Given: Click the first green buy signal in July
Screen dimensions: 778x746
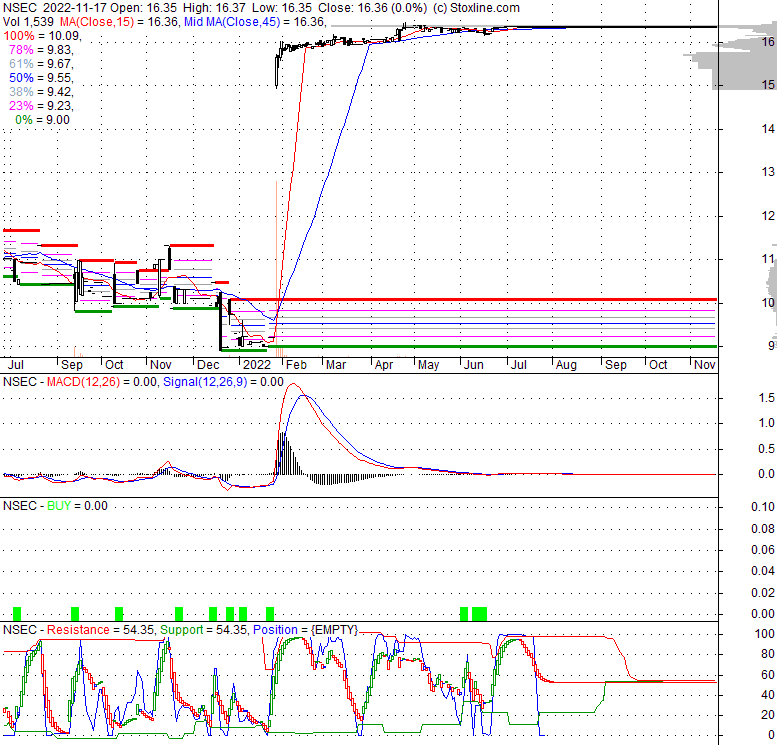Looking at the screenshot, I should tap(17, 614).
